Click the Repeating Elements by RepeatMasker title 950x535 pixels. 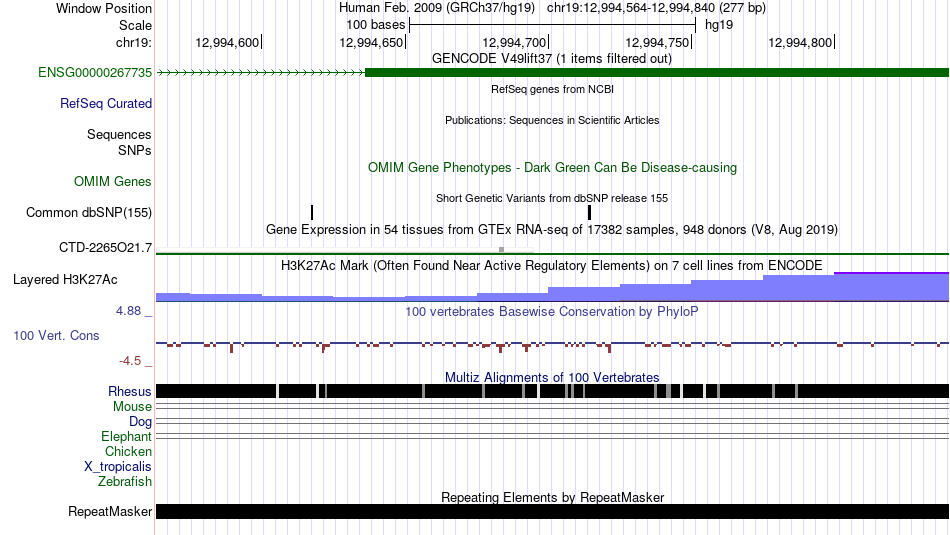coord(552,497)
